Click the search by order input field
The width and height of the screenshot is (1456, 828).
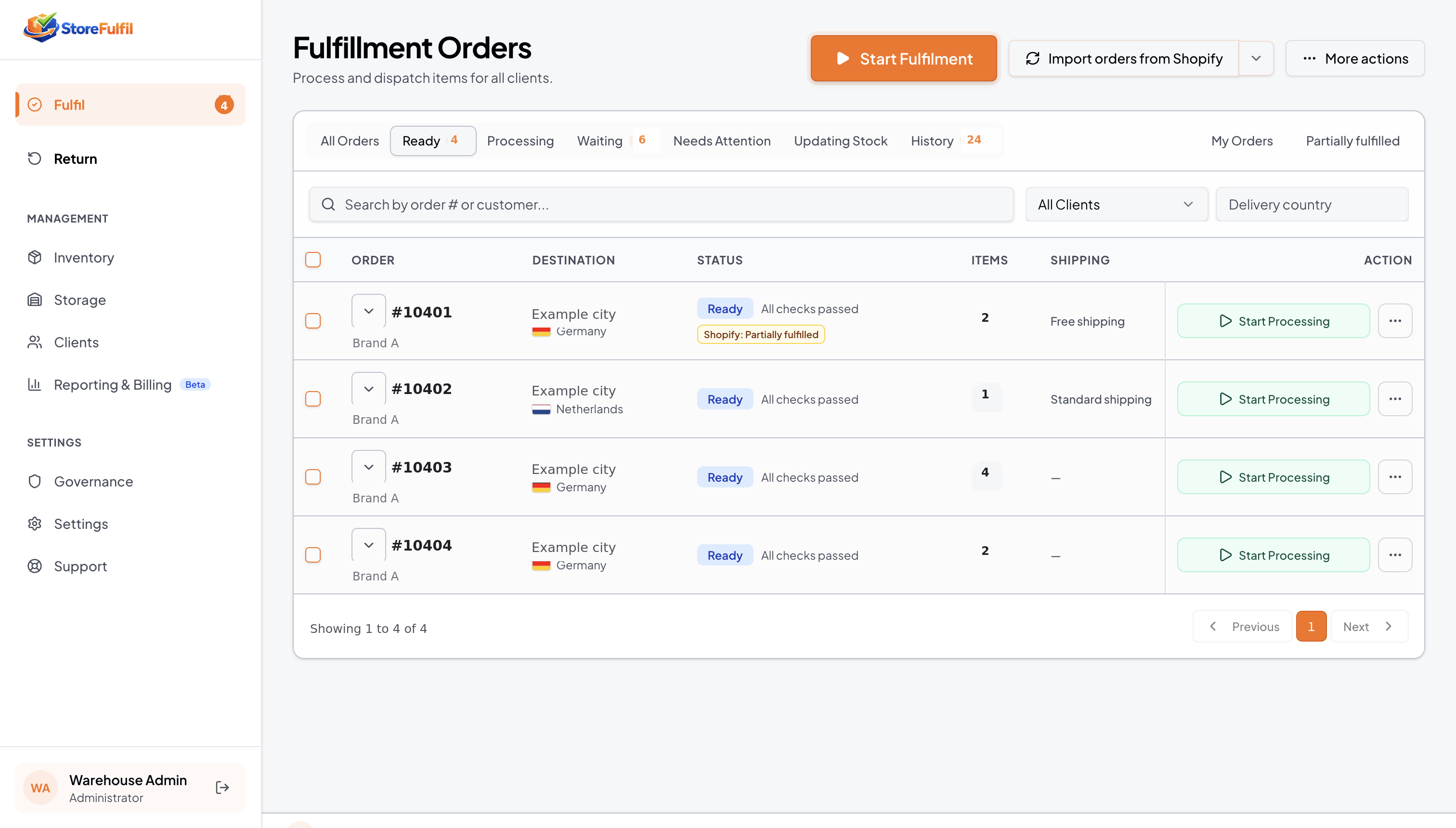tap(662, 204)
